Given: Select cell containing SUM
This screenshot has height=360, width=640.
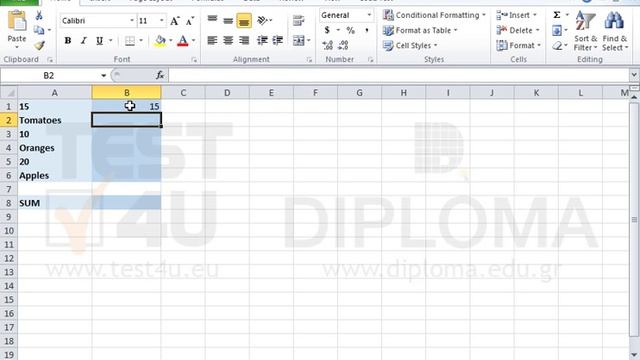Looking at the screenshot, I should pos(55,203).
